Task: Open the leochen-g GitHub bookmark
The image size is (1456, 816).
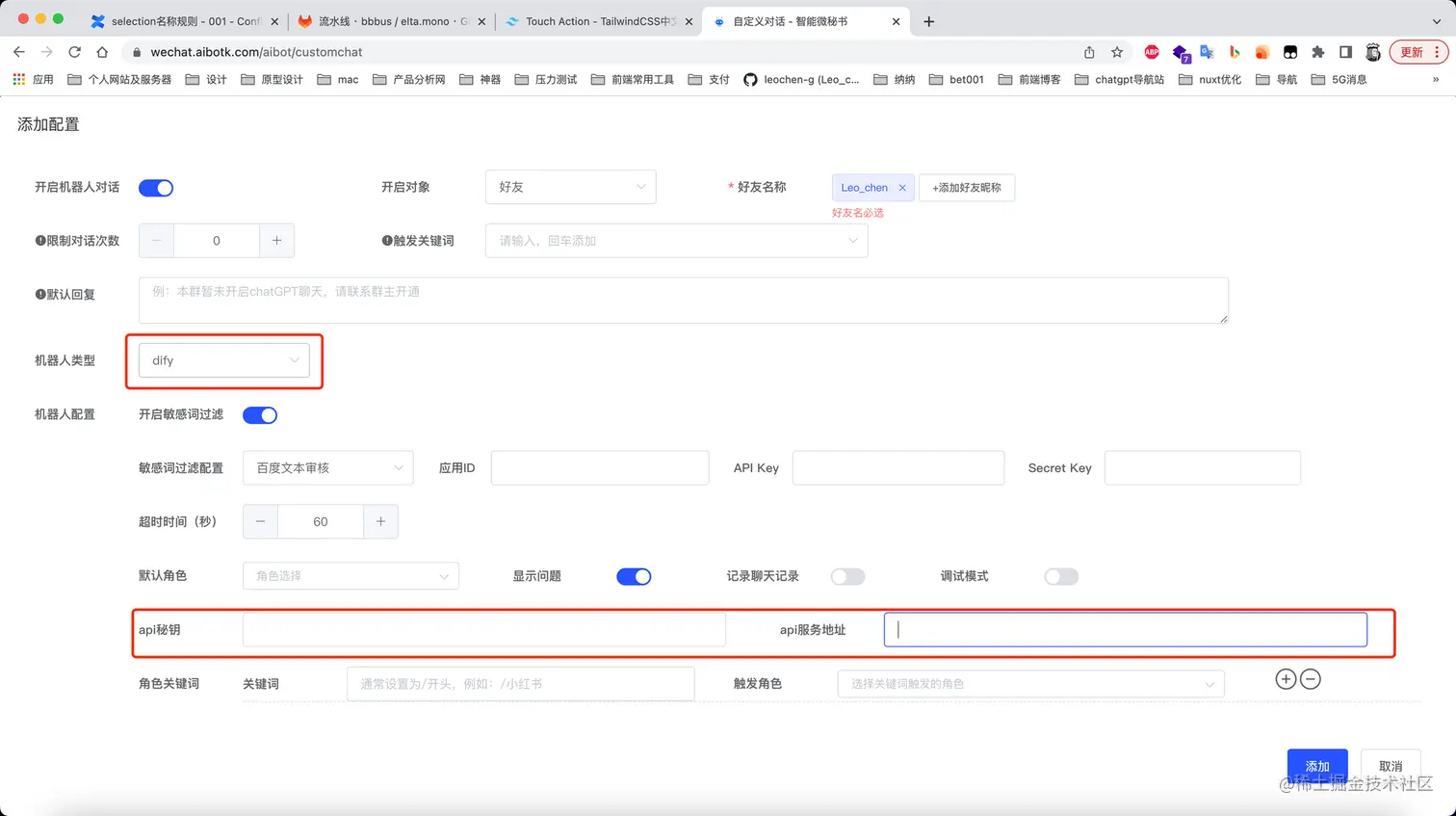Action: coord(801,80)
